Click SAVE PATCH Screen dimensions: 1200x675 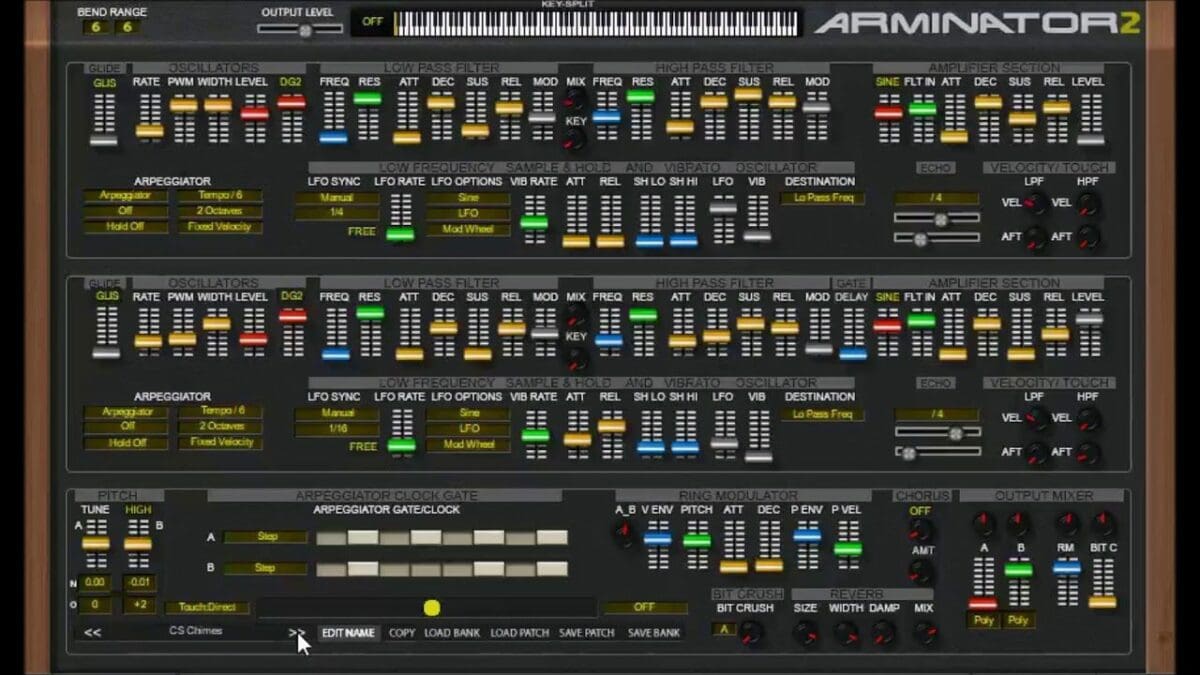click(x=587, y=633)
